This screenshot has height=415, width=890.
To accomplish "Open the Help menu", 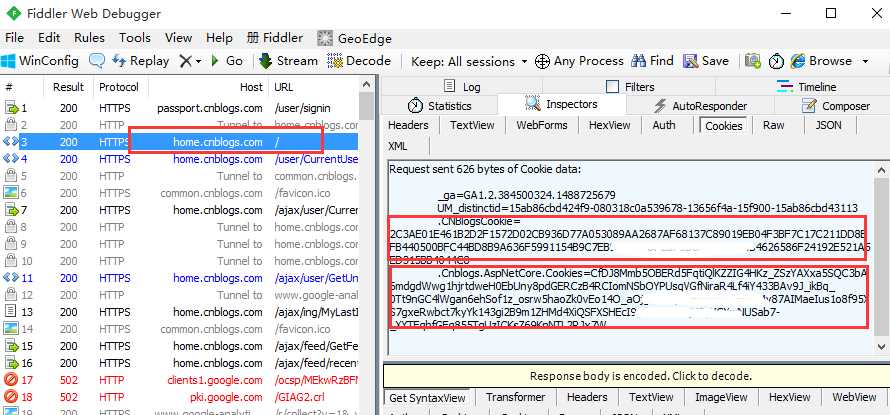I will click(x=219, y=38).
